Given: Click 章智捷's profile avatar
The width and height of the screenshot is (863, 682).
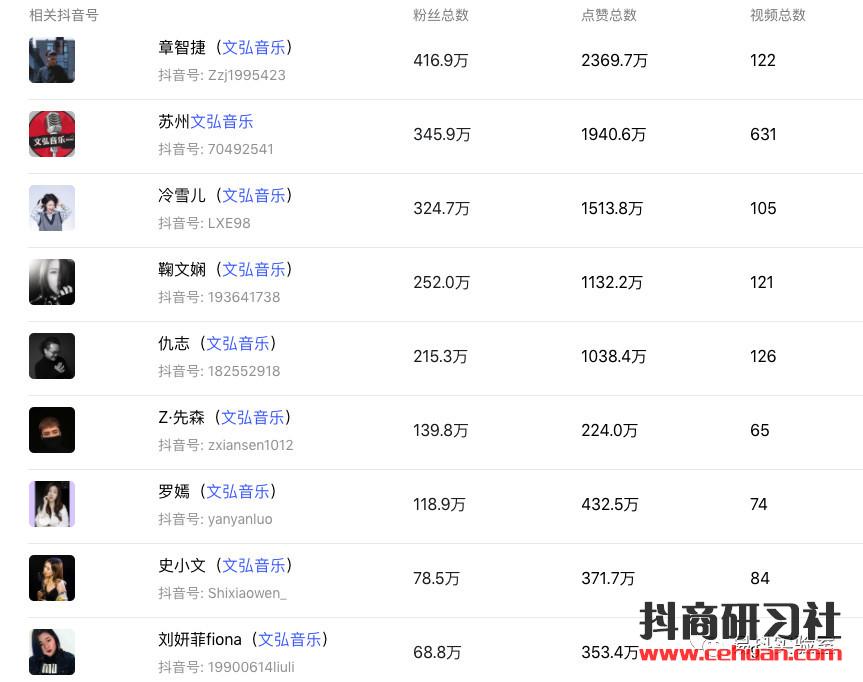Looking at the screenshot, I should pyautogui.click(x=52, y=60).
